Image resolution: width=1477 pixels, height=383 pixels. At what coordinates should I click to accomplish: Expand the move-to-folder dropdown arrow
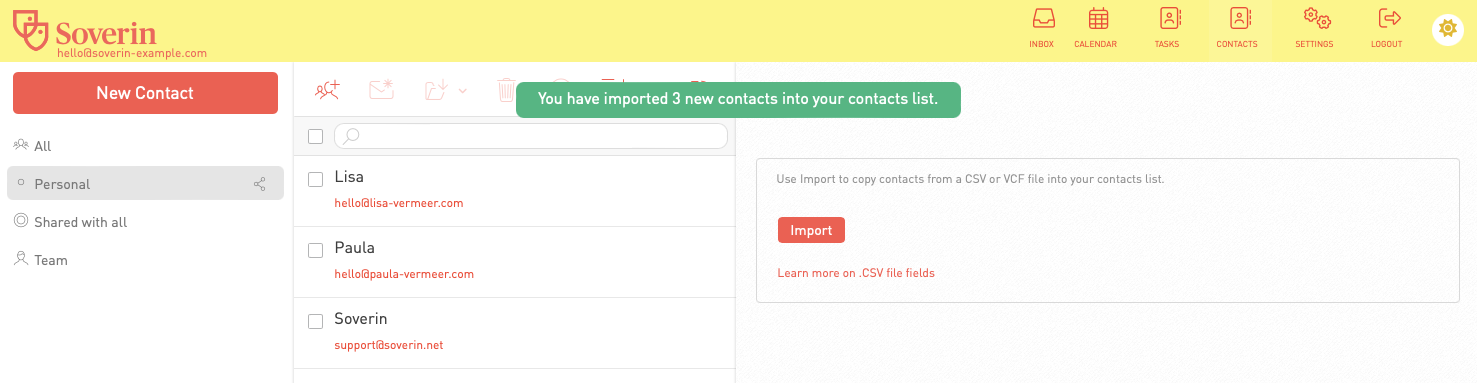pyautogui.click(x=463, y=91)
